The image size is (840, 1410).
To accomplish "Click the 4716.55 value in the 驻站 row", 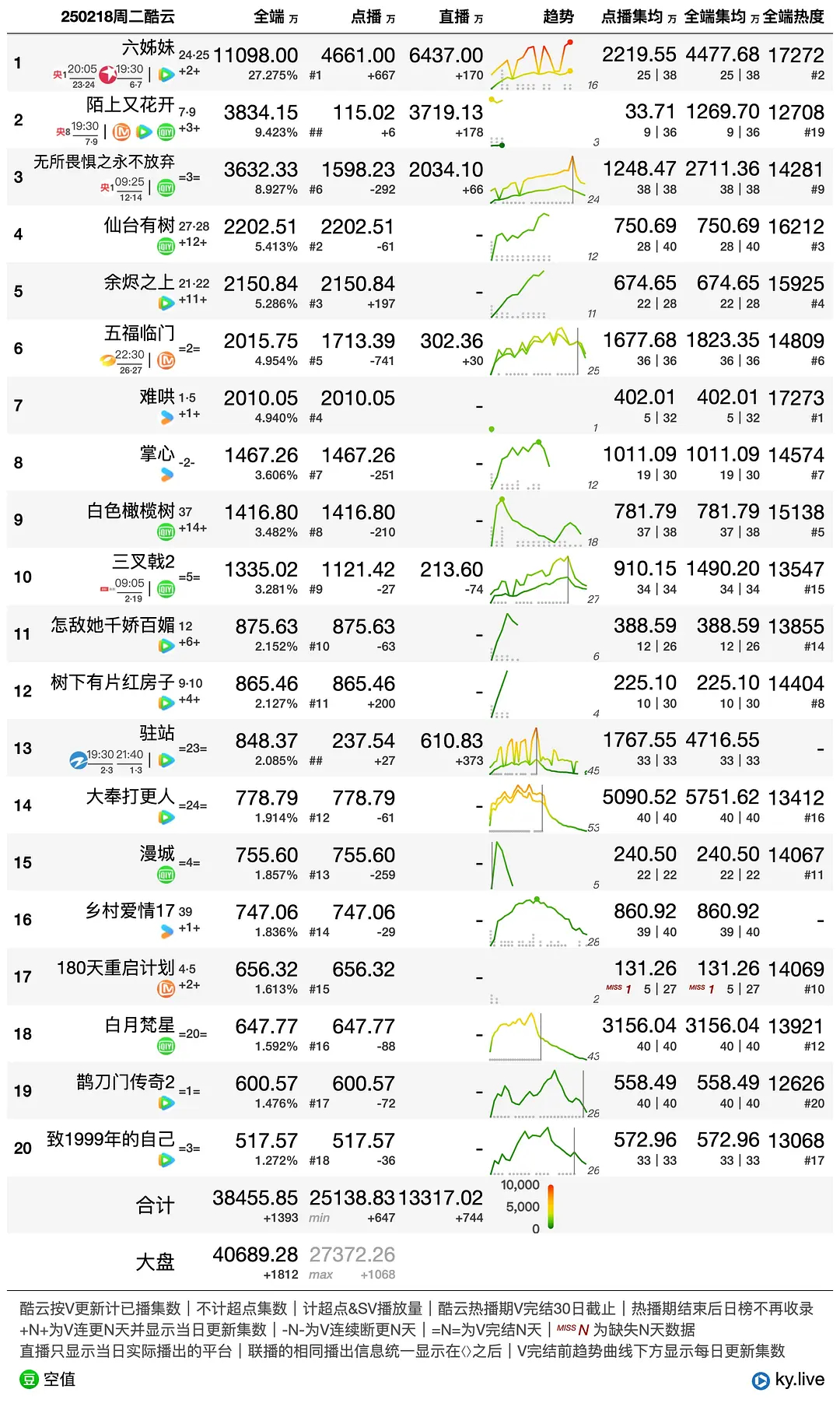I will [723, 740].
